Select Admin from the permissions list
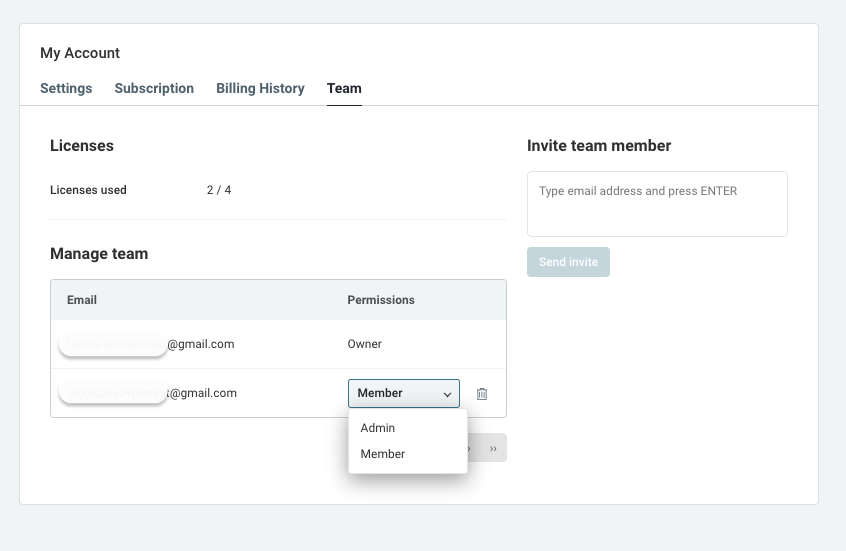This screenshot has width=846, height=551. pos(378,428)
